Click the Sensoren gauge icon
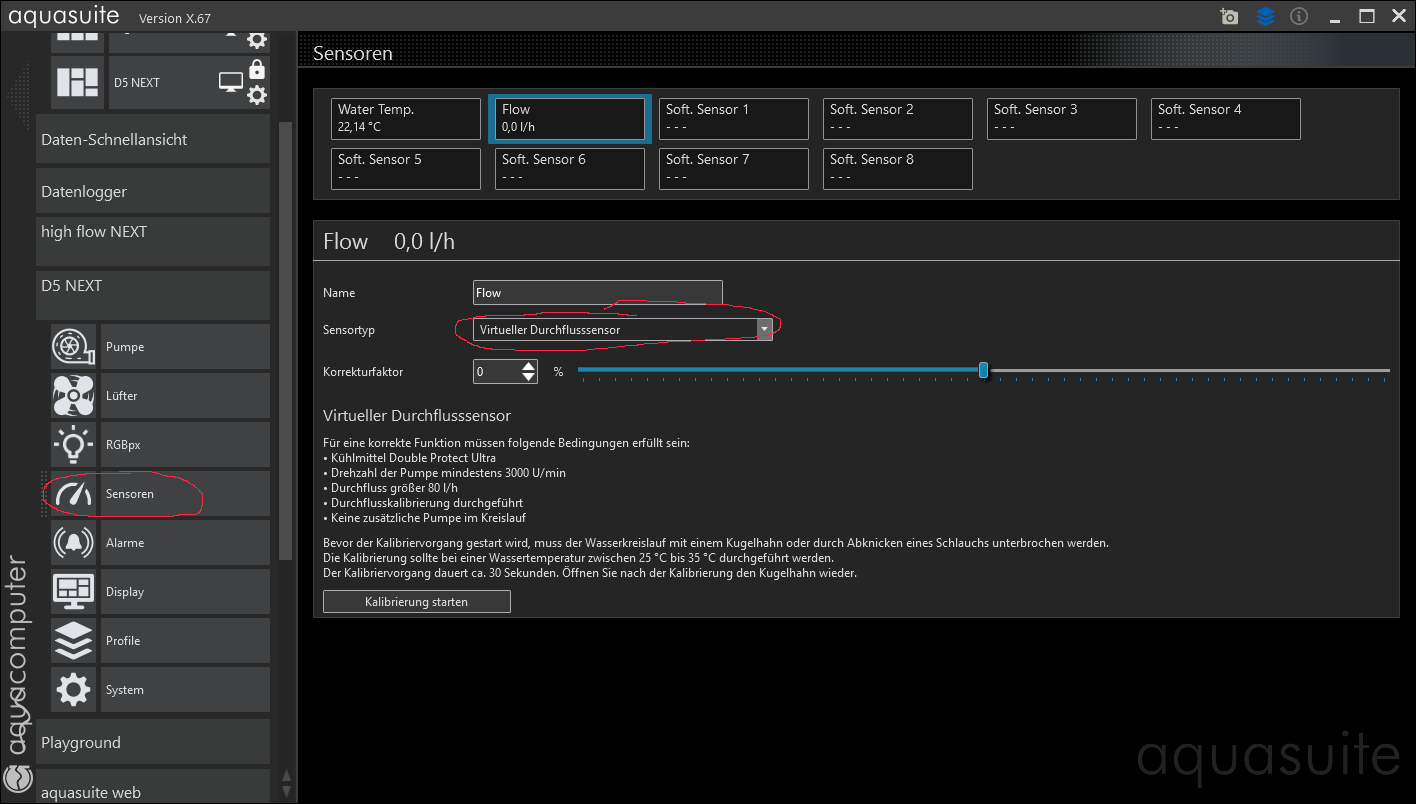The image size is (1416, 804). [74, 493]
